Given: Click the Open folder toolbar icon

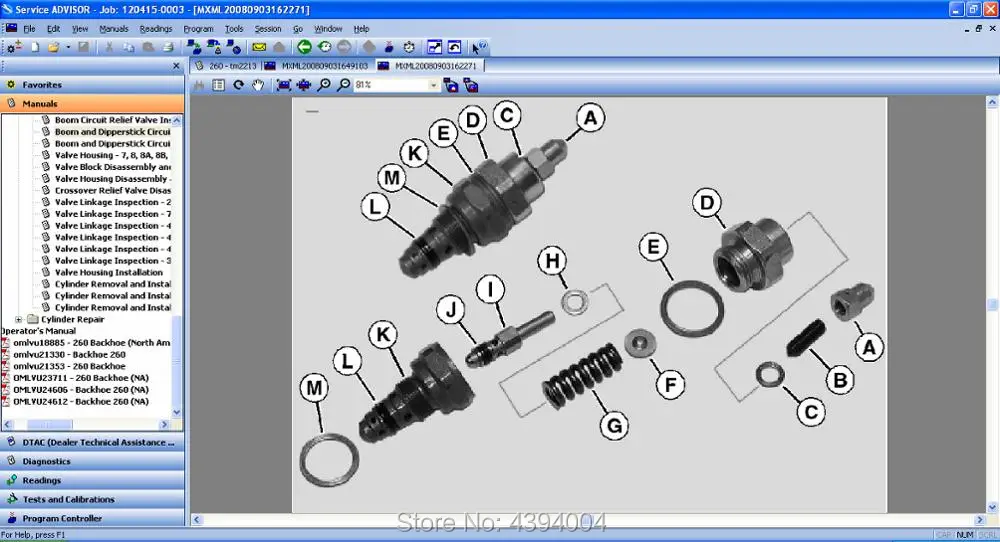Looking at the screenshot, I should point(54,47).
